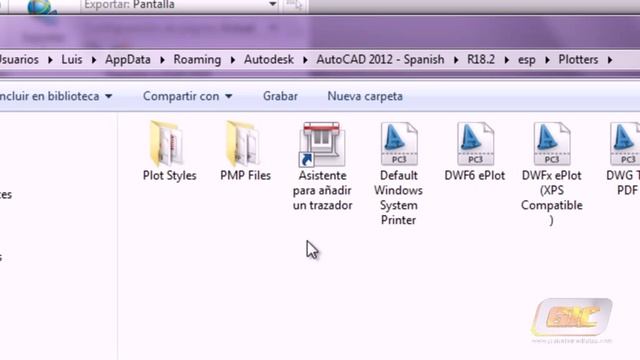
Task: Select Default Windows System Printer PC3 file icon
Action: tap(399, 144)
